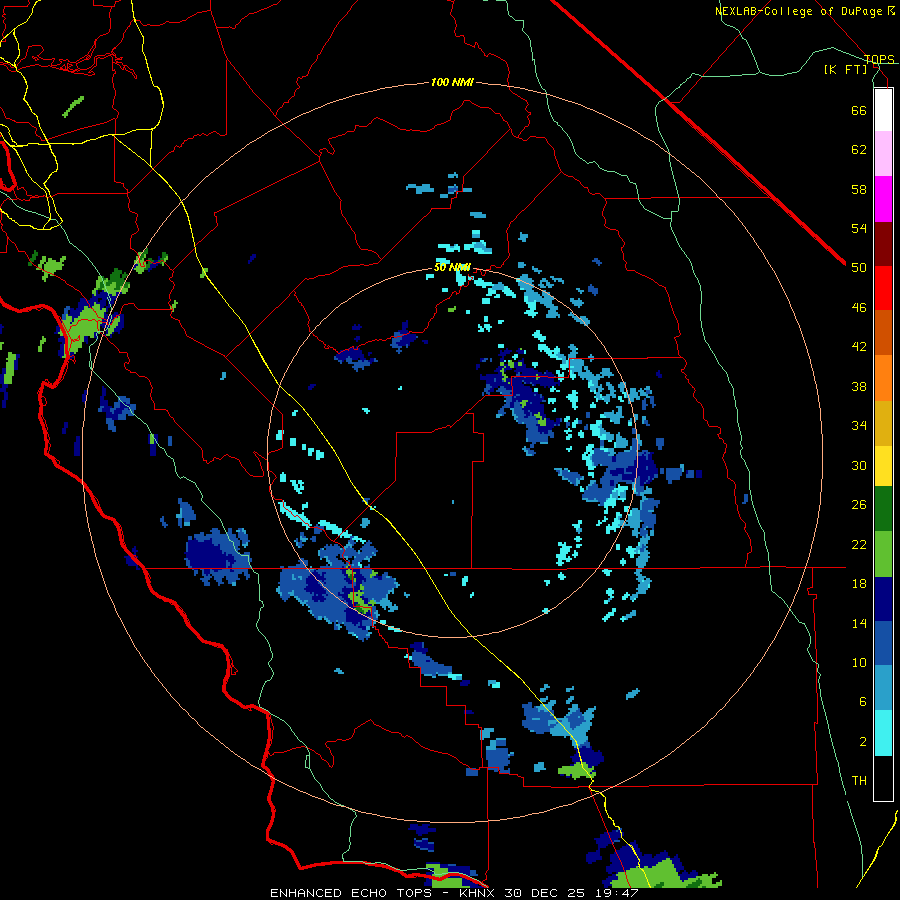Viewport: 900px width, 900px height.
Task: Click the '100 NMI' range ring label
Action: (452, 83)
